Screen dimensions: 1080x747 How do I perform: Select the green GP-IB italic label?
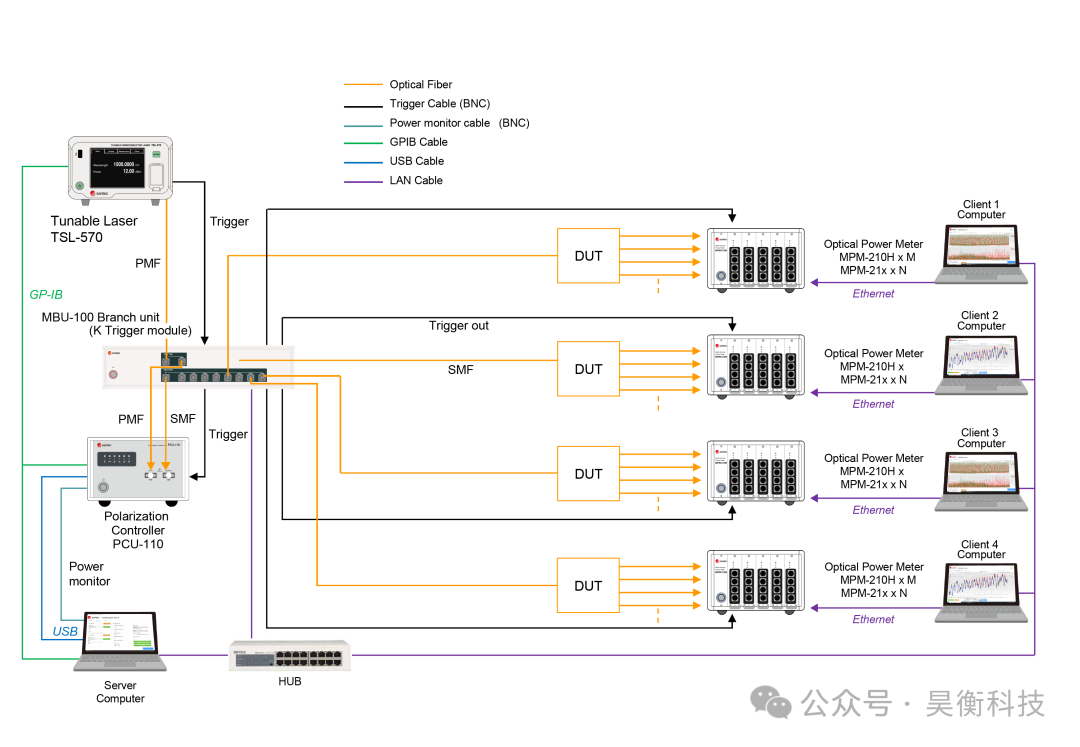point(46,295)
